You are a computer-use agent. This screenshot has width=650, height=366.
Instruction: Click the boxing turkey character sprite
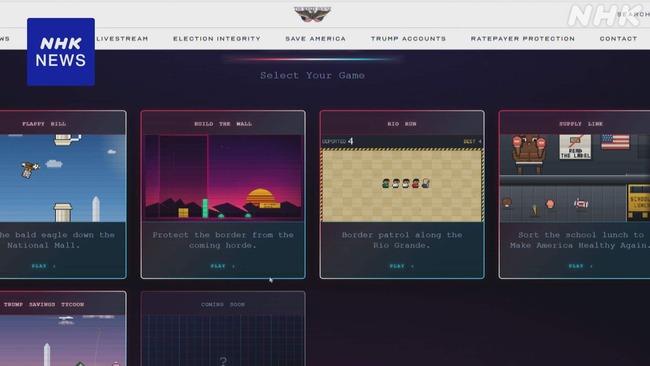pos(529,153)
